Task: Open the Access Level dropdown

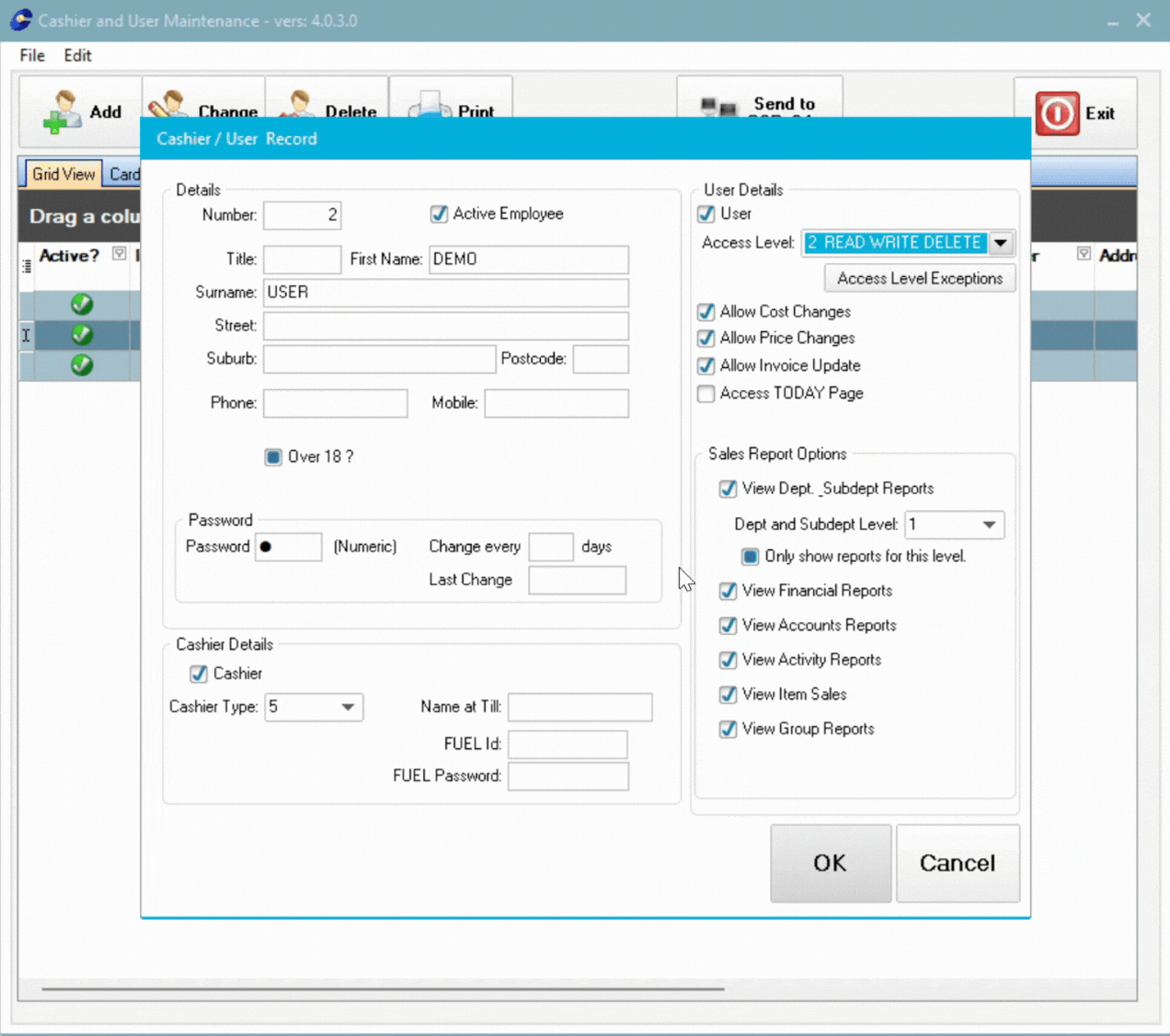Action: (x=1000, y=242)
